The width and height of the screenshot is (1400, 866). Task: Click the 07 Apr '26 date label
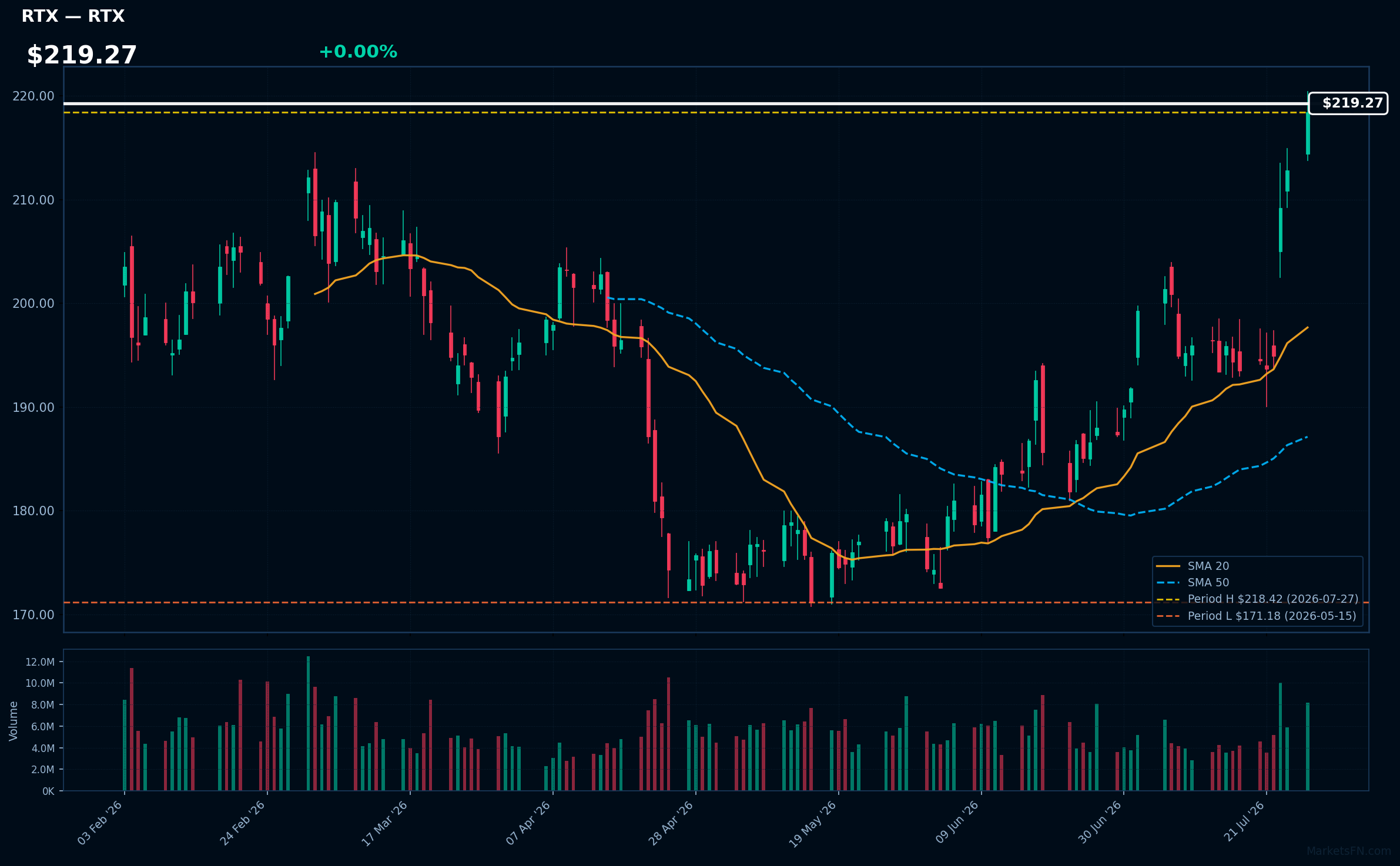click(x=528, y=823)
